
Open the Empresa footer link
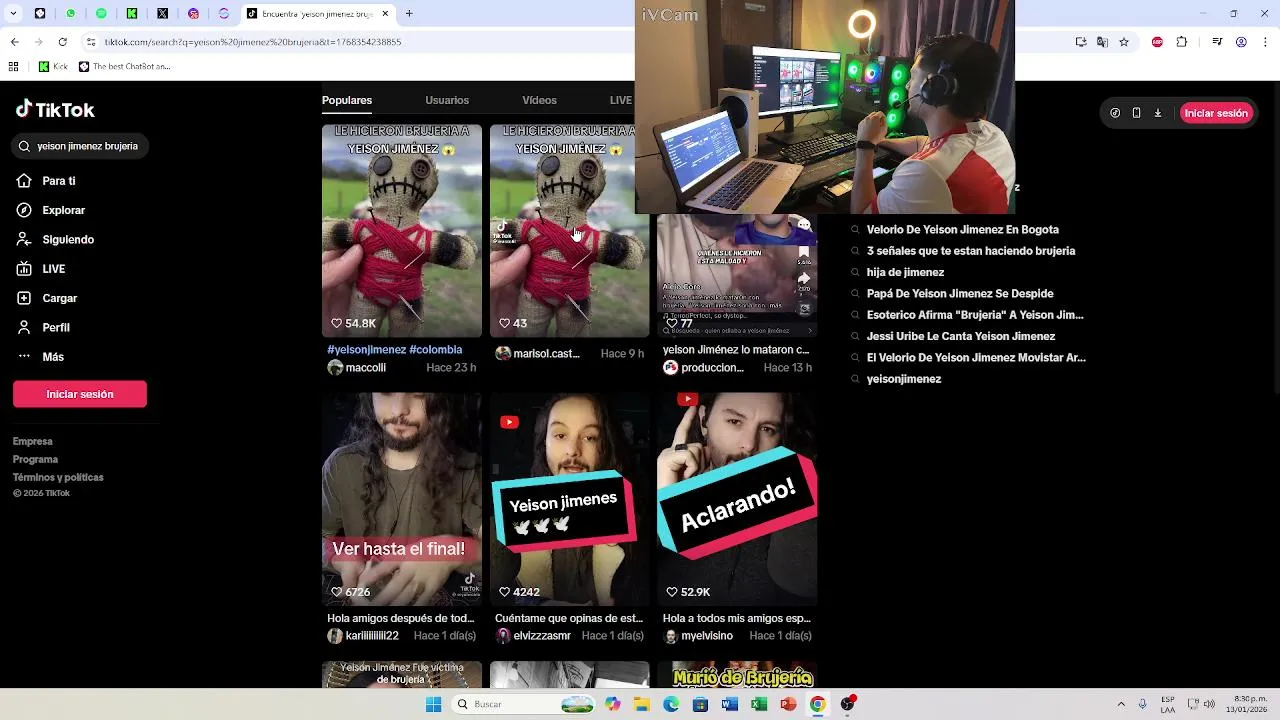[x=33, y=441]
